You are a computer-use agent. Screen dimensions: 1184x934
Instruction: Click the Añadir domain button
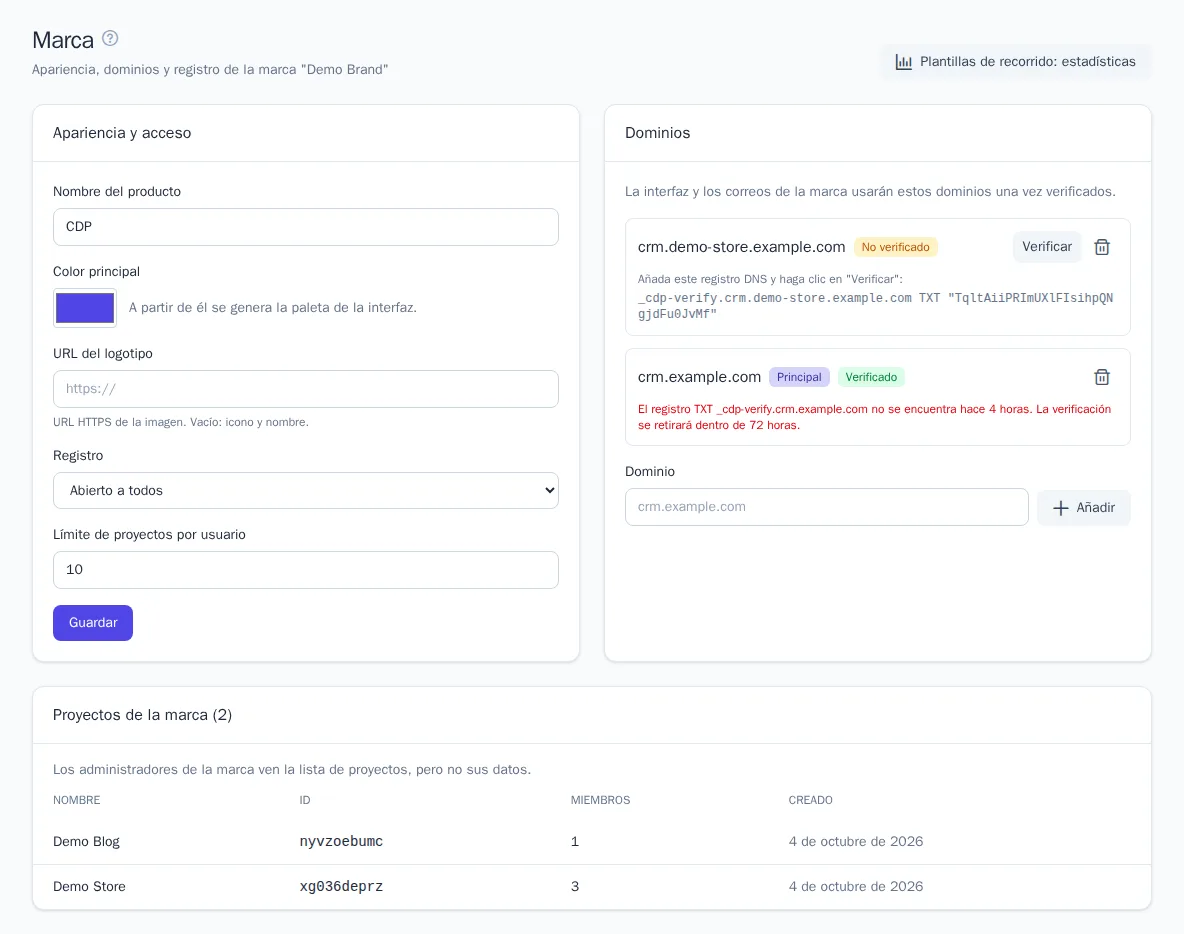[1084, 507]
